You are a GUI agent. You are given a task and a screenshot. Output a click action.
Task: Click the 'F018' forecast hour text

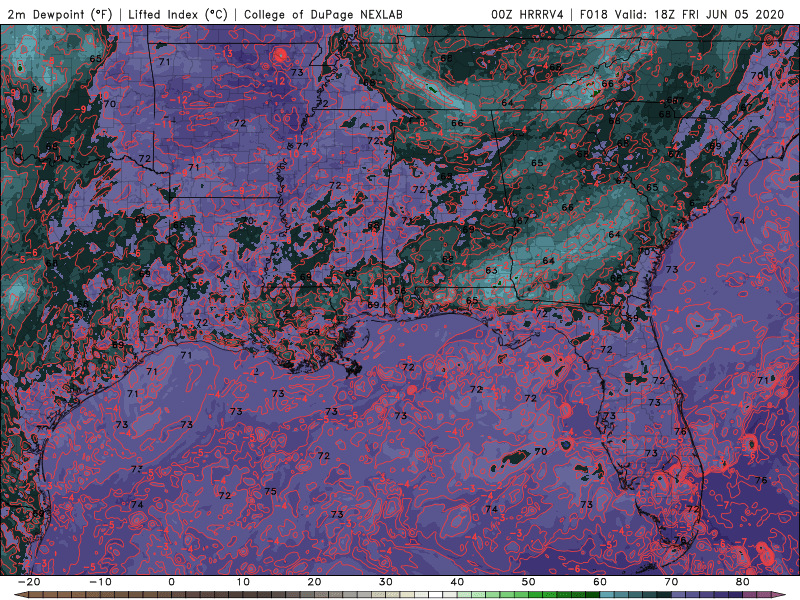594,15
